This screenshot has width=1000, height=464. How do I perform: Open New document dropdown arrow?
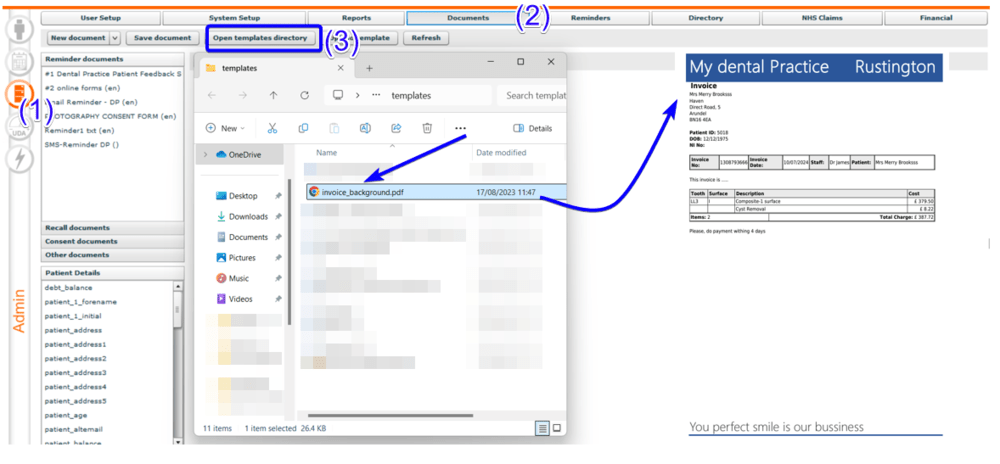coord(115,38)
